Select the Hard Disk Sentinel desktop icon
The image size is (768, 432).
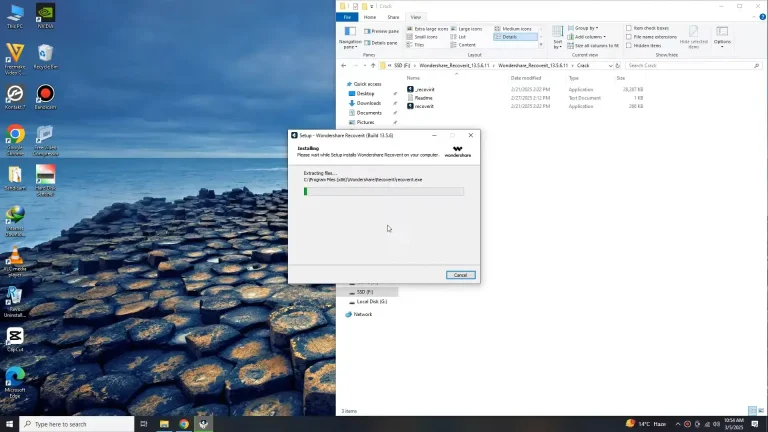click(x=45, y=181)
